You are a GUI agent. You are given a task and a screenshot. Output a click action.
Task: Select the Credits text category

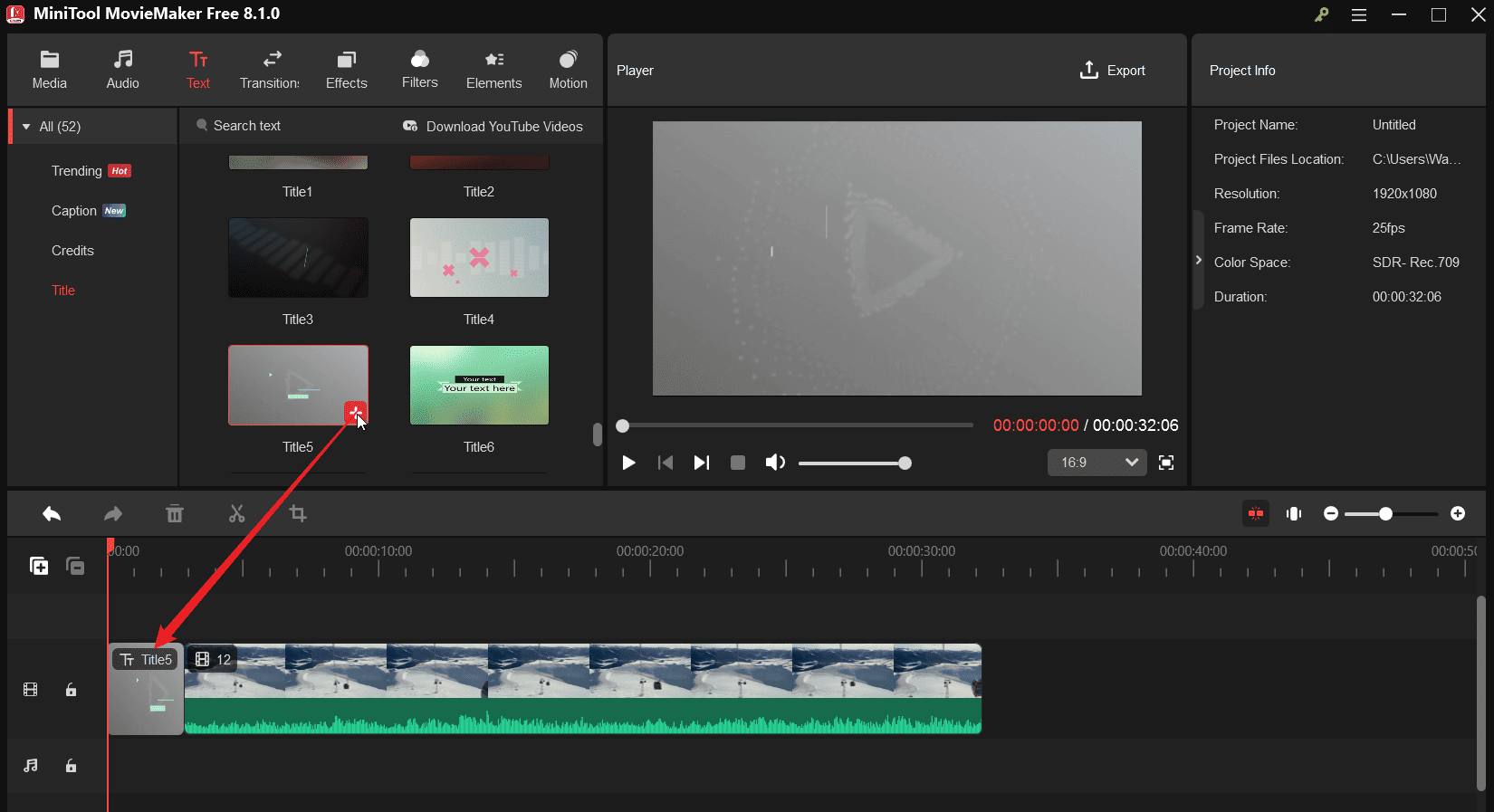[x=72, y=251]
